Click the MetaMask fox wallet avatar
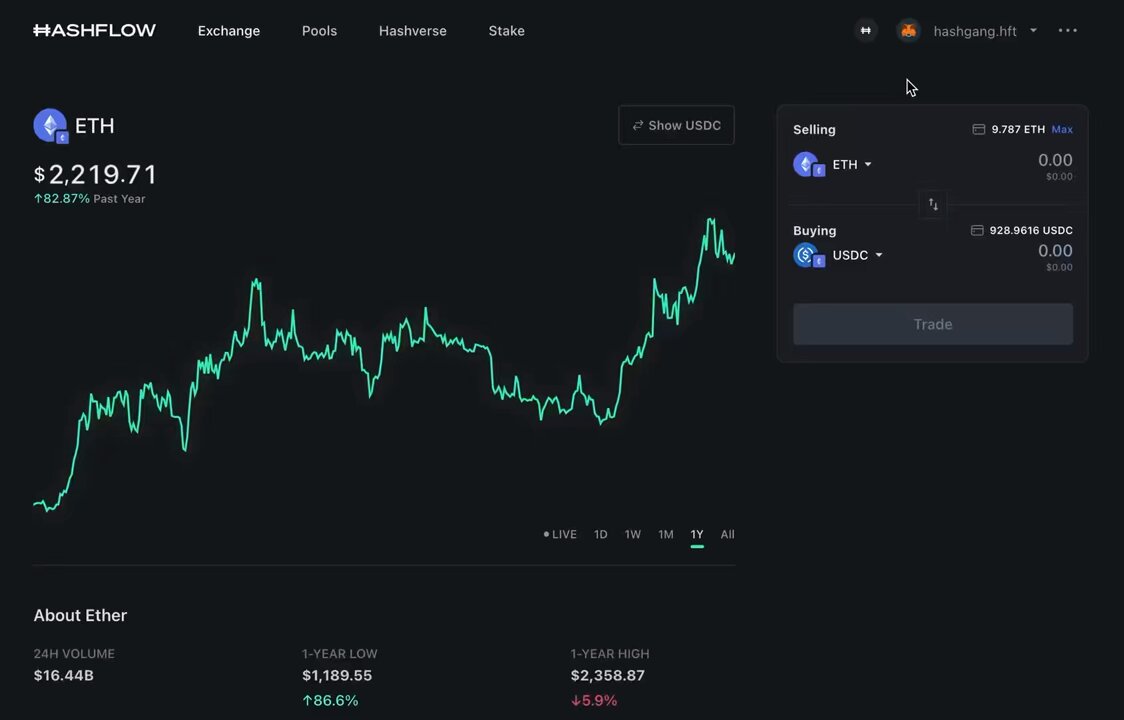The image size is (1124, 720). (908, 31)
